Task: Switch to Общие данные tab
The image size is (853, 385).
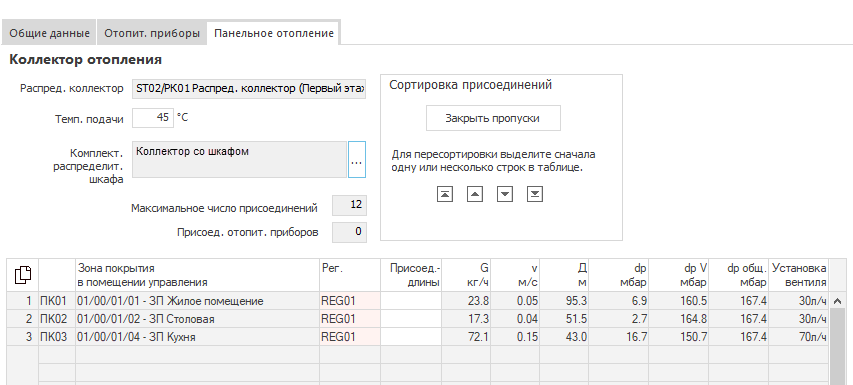Action: (50, 33)
